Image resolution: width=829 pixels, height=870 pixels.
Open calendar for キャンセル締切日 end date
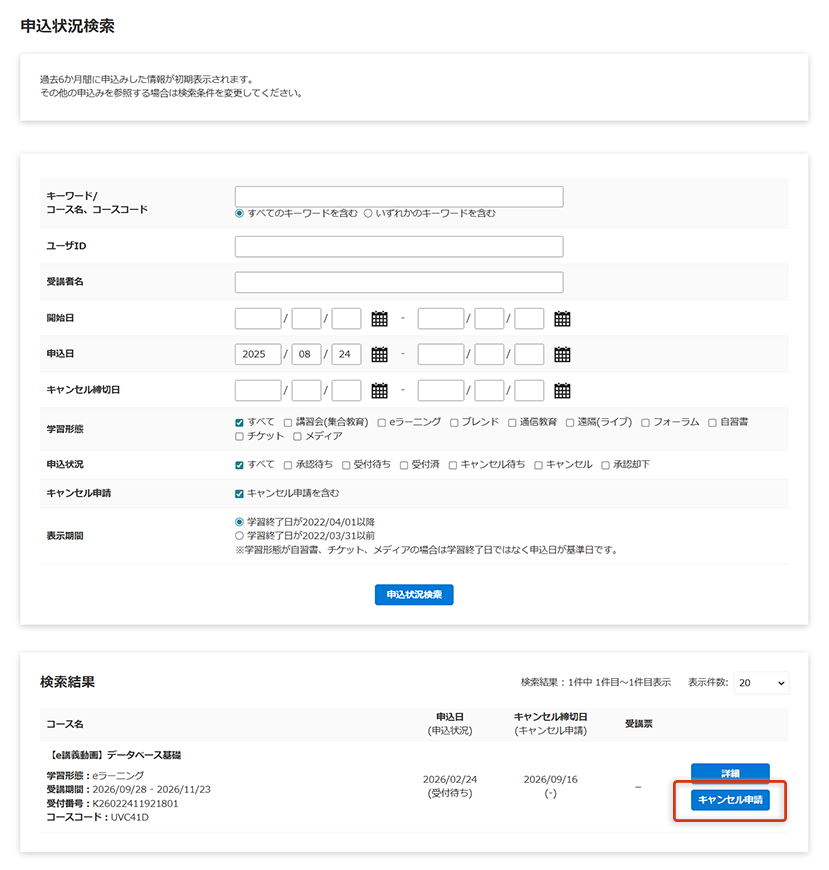coord(562,391)
